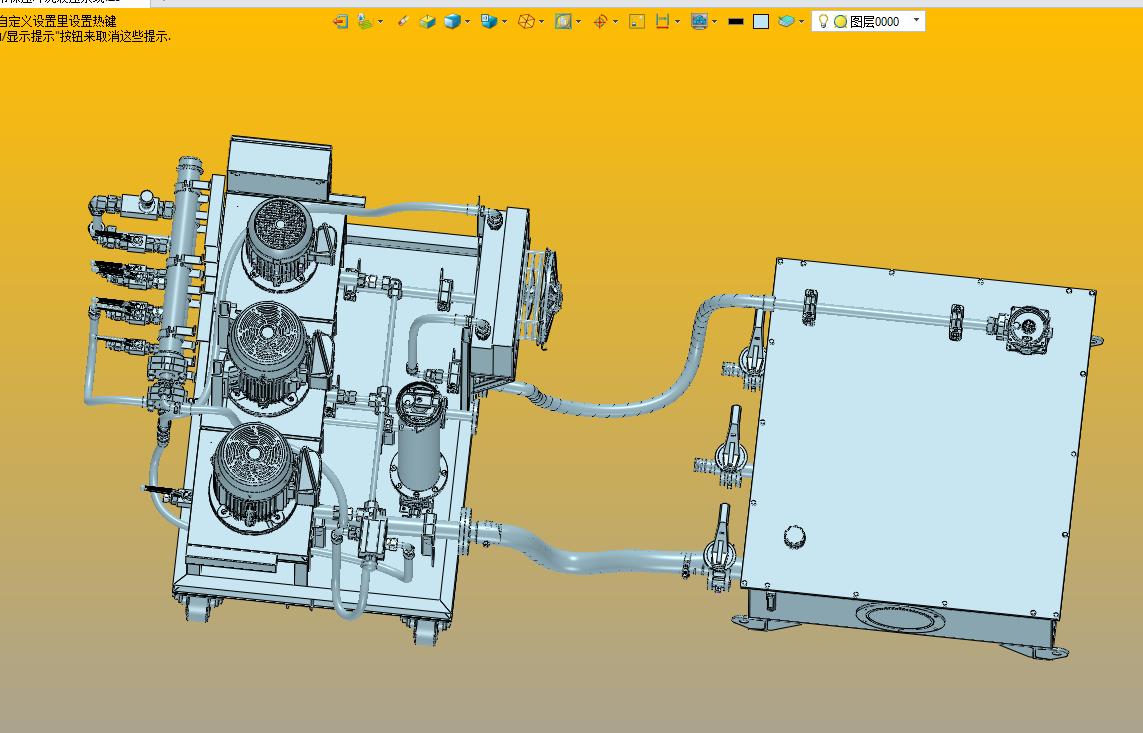Click the large tank box in the 3D model

918,444
